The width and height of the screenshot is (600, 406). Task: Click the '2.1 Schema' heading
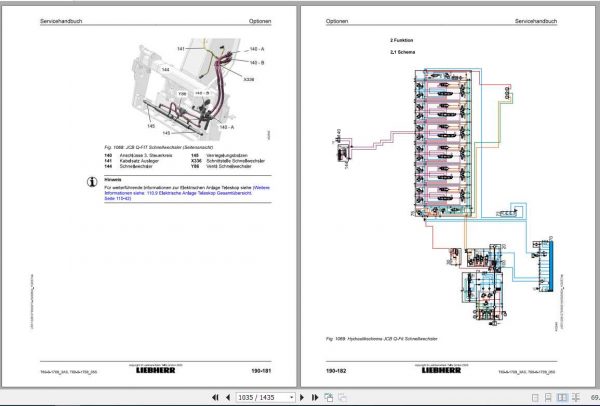point(402,52)
